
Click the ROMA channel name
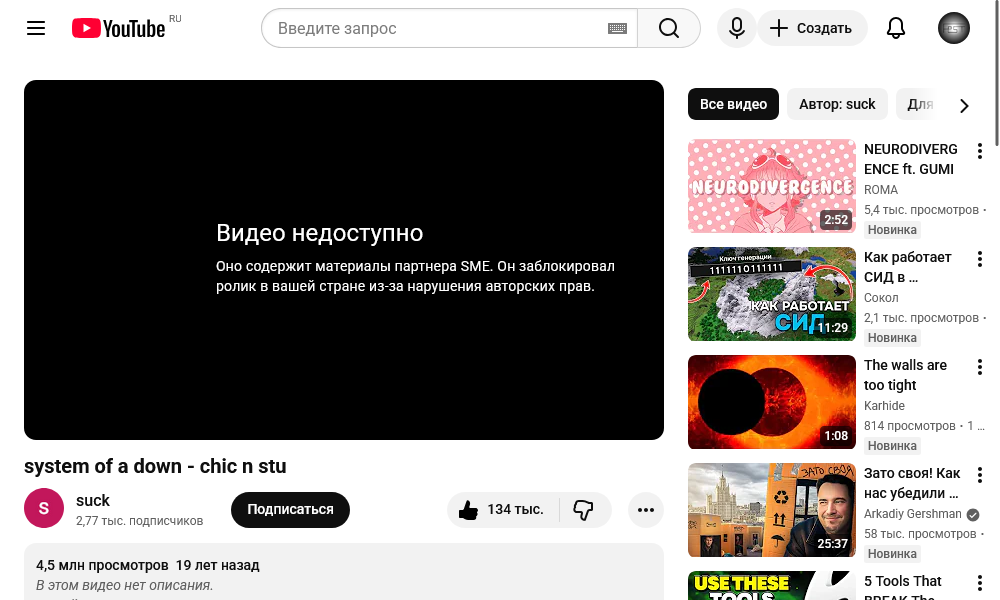pyautogui.click(x=881, y=190)
